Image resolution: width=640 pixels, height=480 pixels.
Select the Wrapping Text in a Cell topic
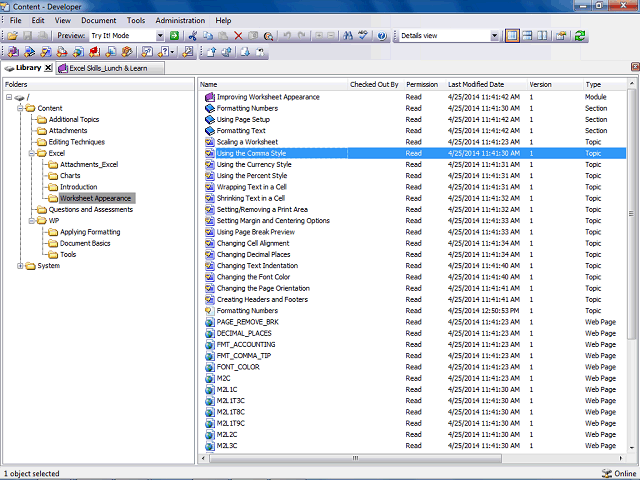click(x=412, y=187)
